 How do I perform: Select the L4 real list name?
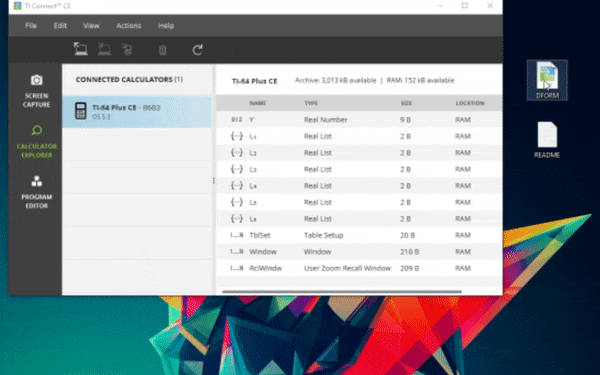(x=253, y=186)
